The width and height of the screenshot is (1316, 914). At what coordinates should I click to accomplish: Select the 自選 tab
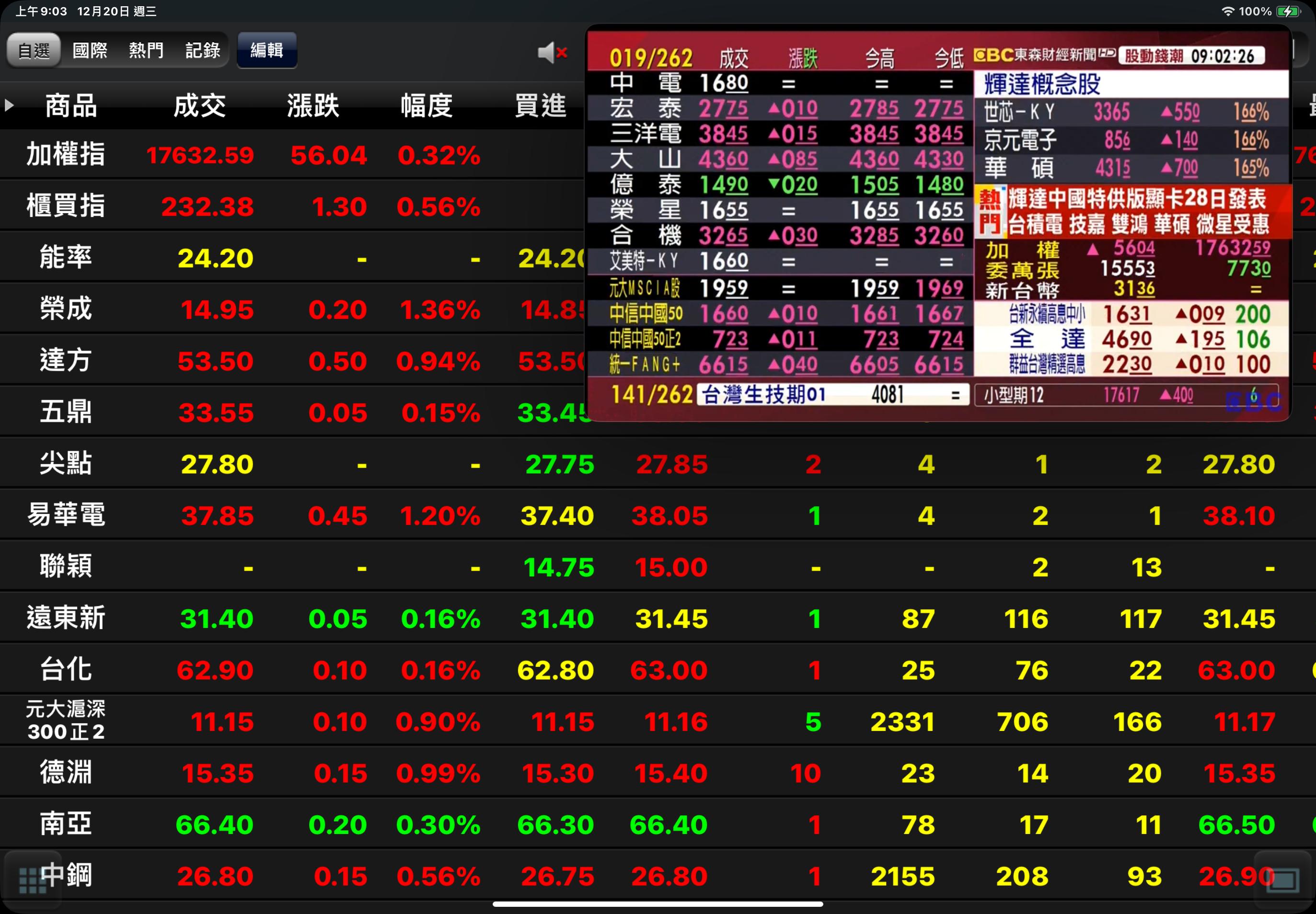click(x=34, y=50)
